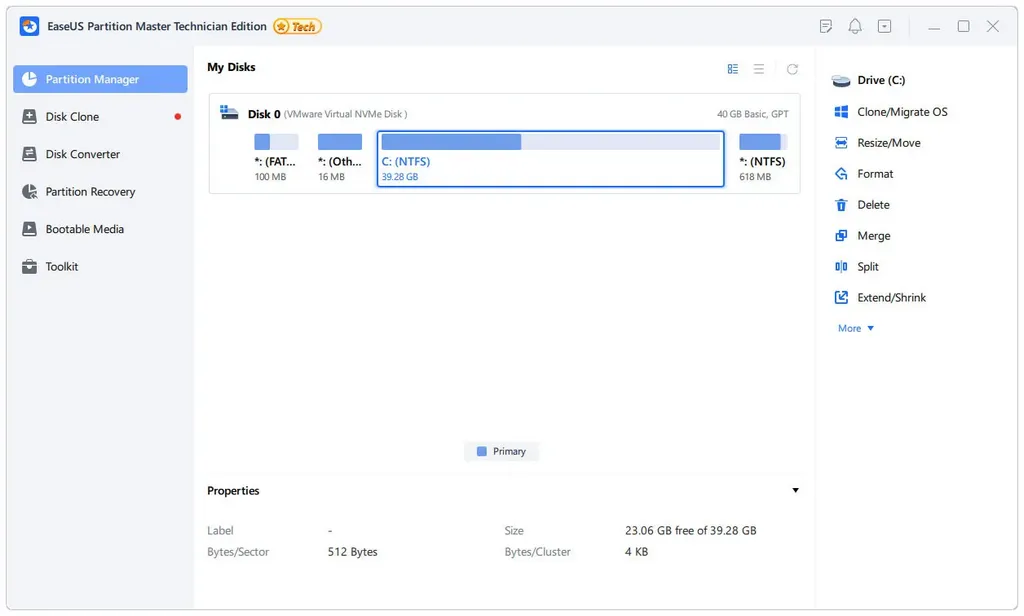Open Disk Clone in the sidebar
Screen dimensions: 1024x616
100,117
